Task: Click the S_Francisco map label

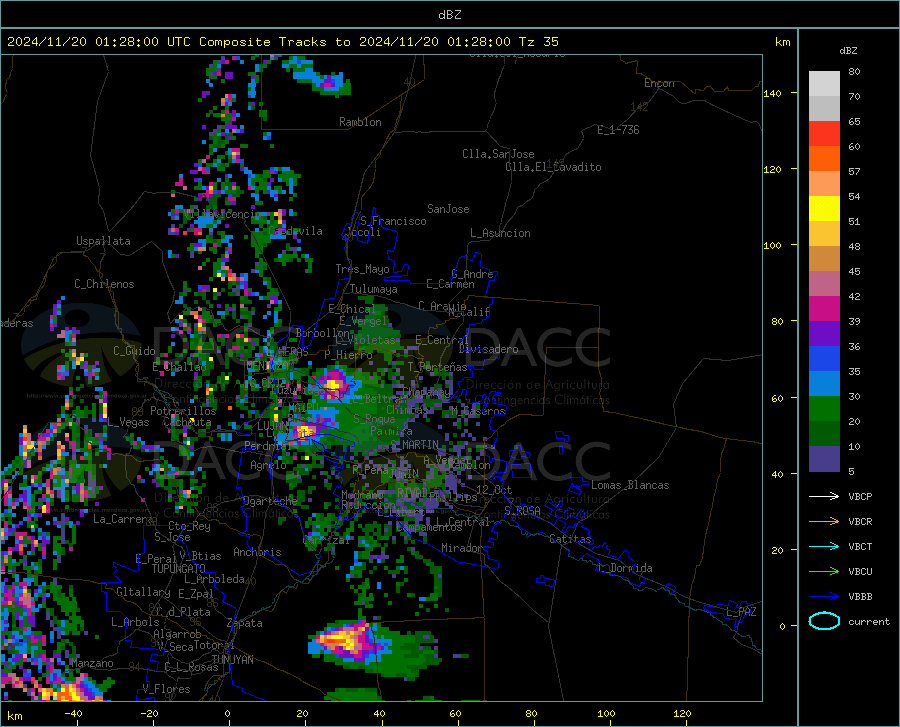Action: (x=393, y=221)
